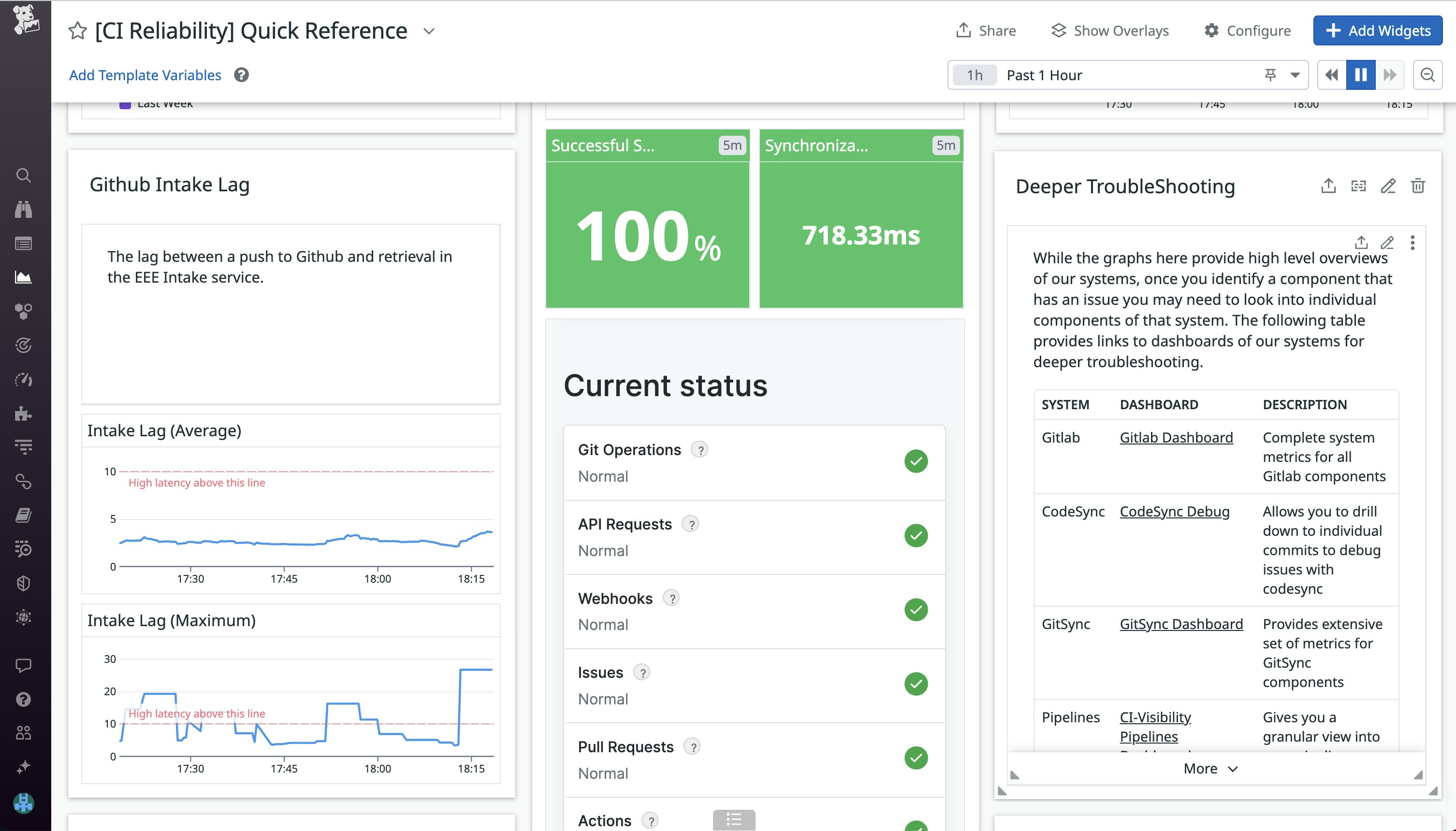Open the help menu question mark icon
This screenshot has width=1456, height=831.
click(23, 700)
